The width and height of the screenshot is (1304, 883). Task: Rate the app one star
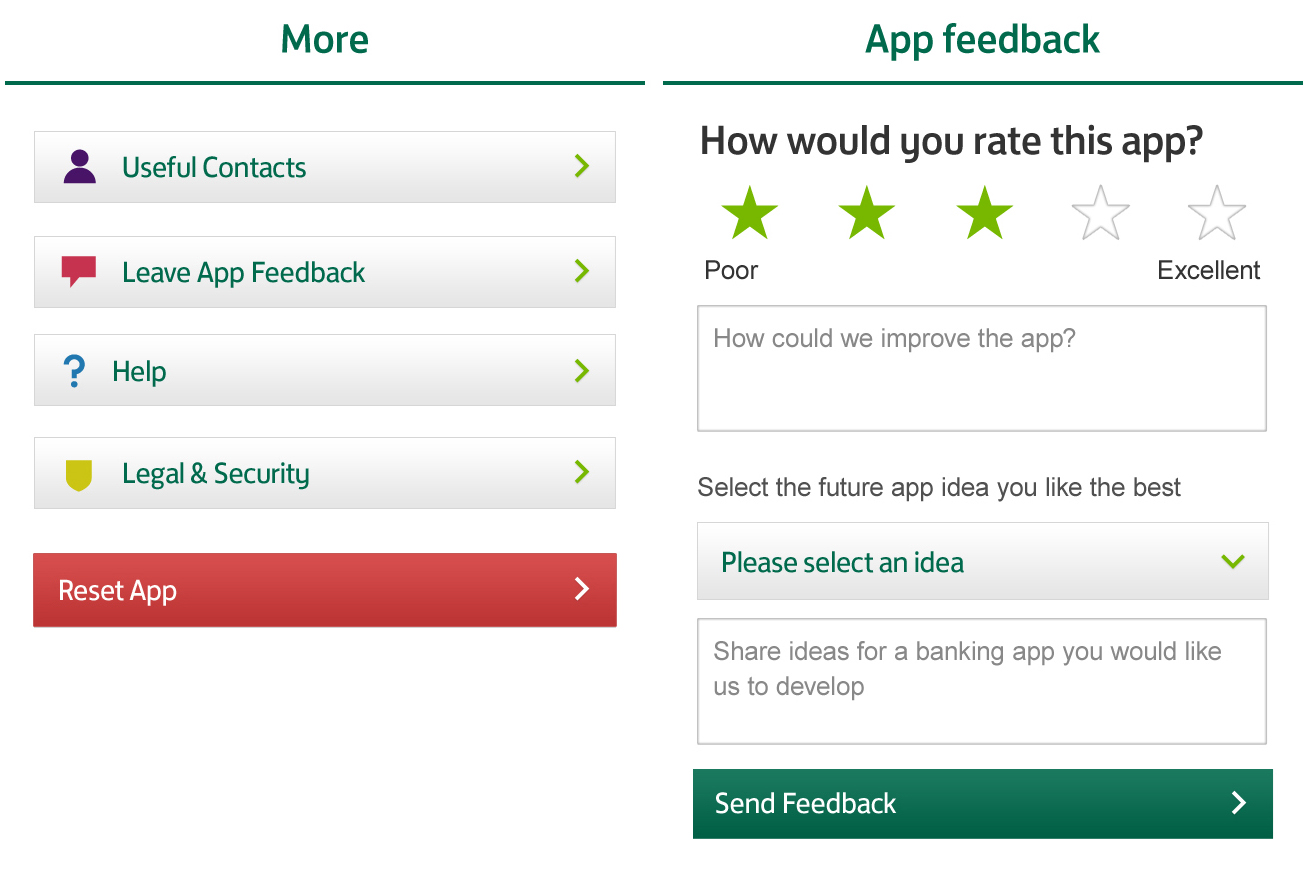749,214
